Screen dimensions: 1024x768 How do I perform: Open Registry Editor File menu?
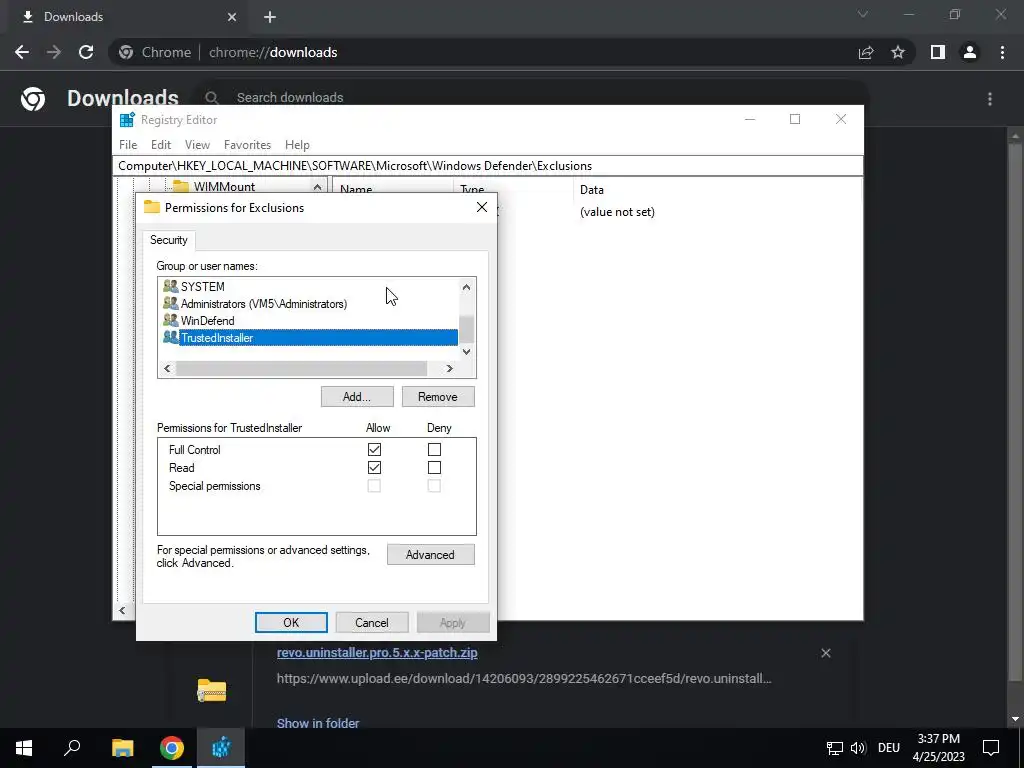[x=128, y=145]
